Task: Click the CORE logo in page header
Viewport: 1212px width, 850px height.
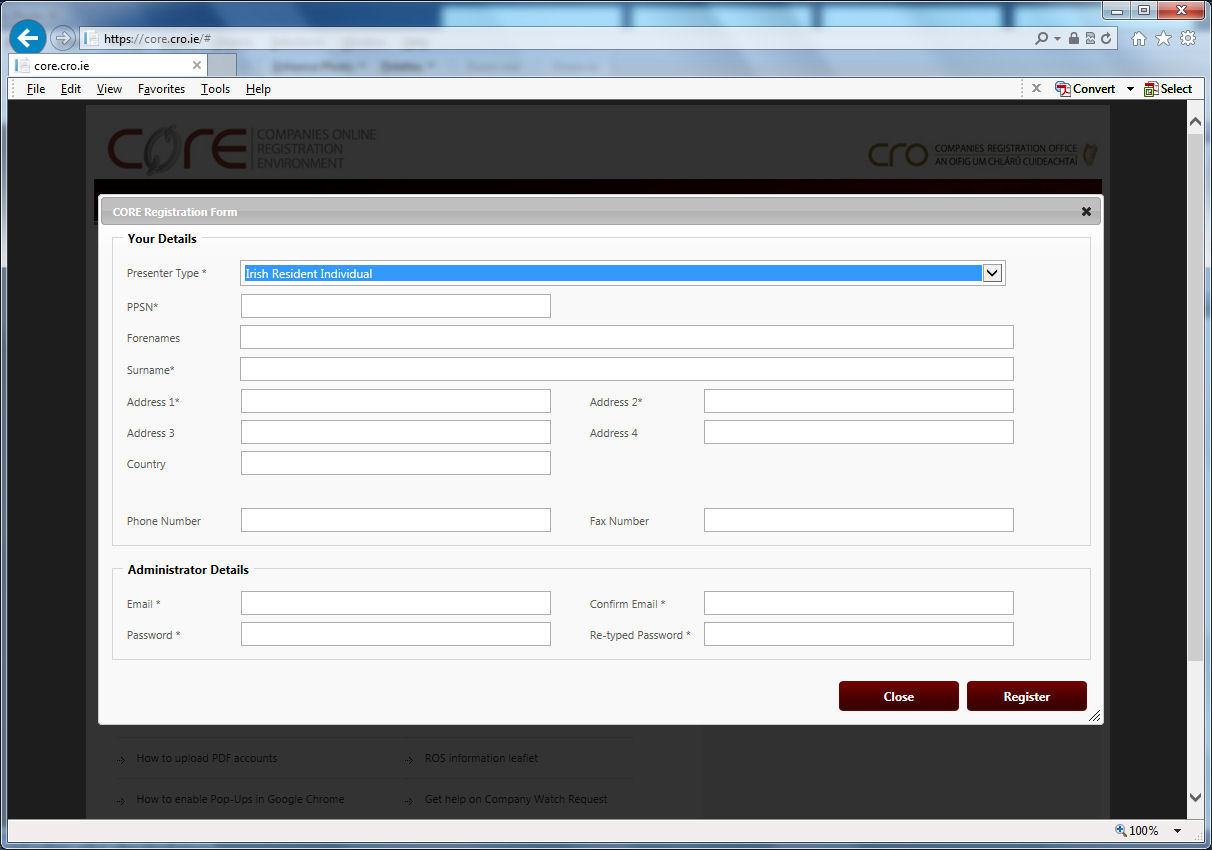Action: (242, 149)
